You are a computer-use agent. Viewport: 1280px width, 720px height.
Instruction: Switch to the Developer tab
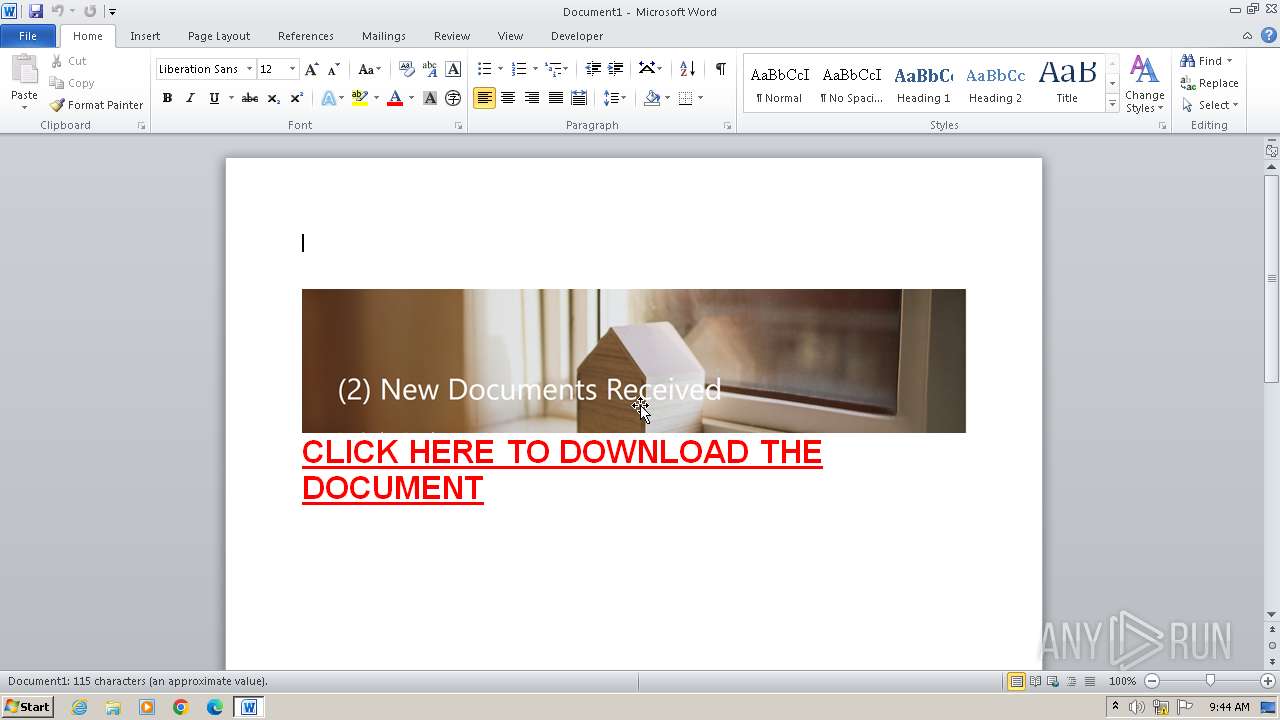(577, 36)
